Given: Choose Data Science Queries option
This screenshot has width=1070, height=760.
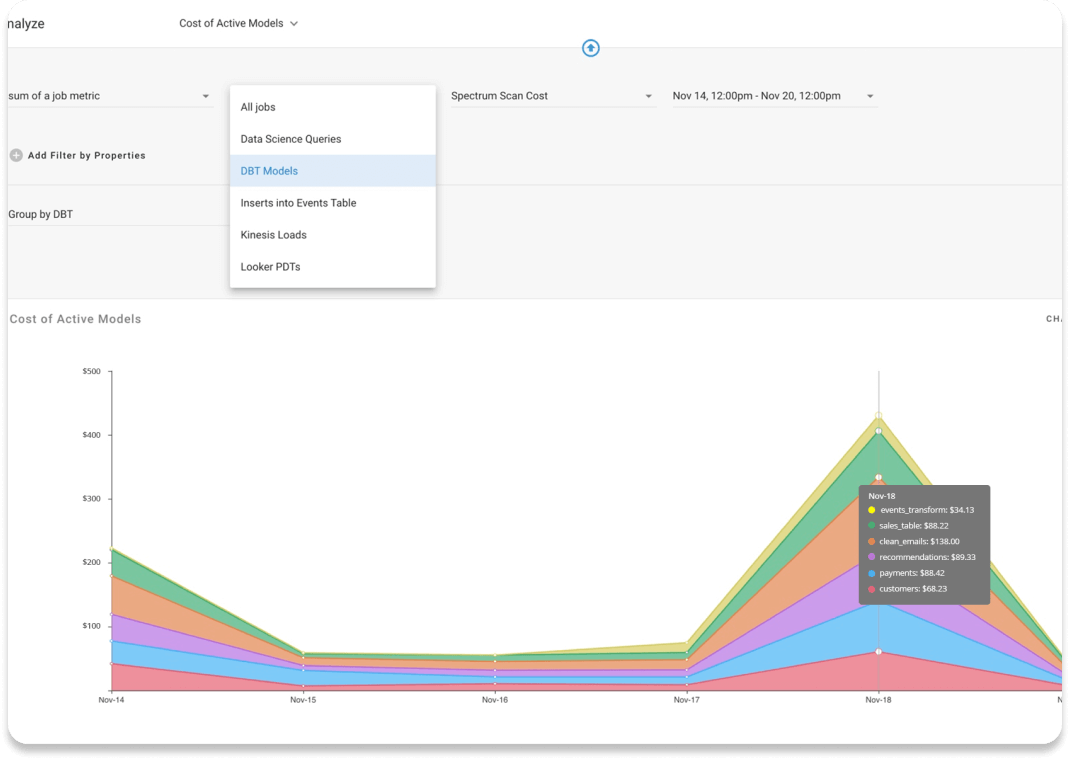Looking at the screenshot, I should (x=291, y=139).
